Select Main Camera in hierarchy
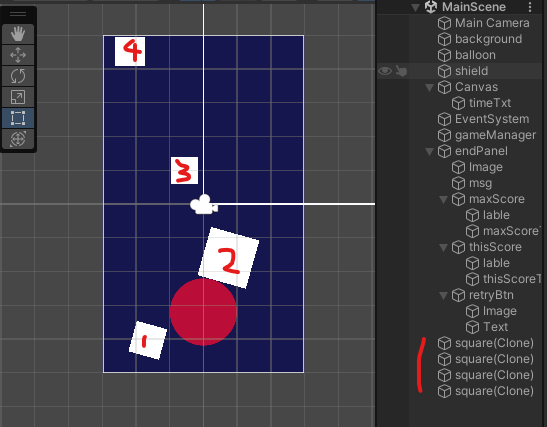 click(x=492, y=23)
